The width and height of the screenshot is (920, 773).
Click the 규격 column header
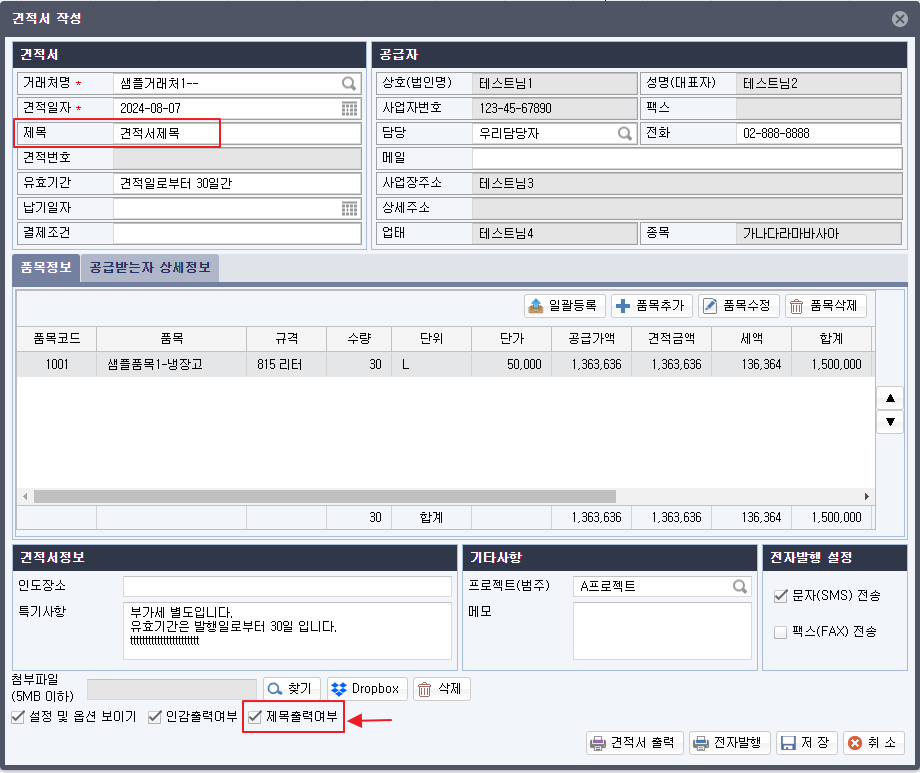286,339
